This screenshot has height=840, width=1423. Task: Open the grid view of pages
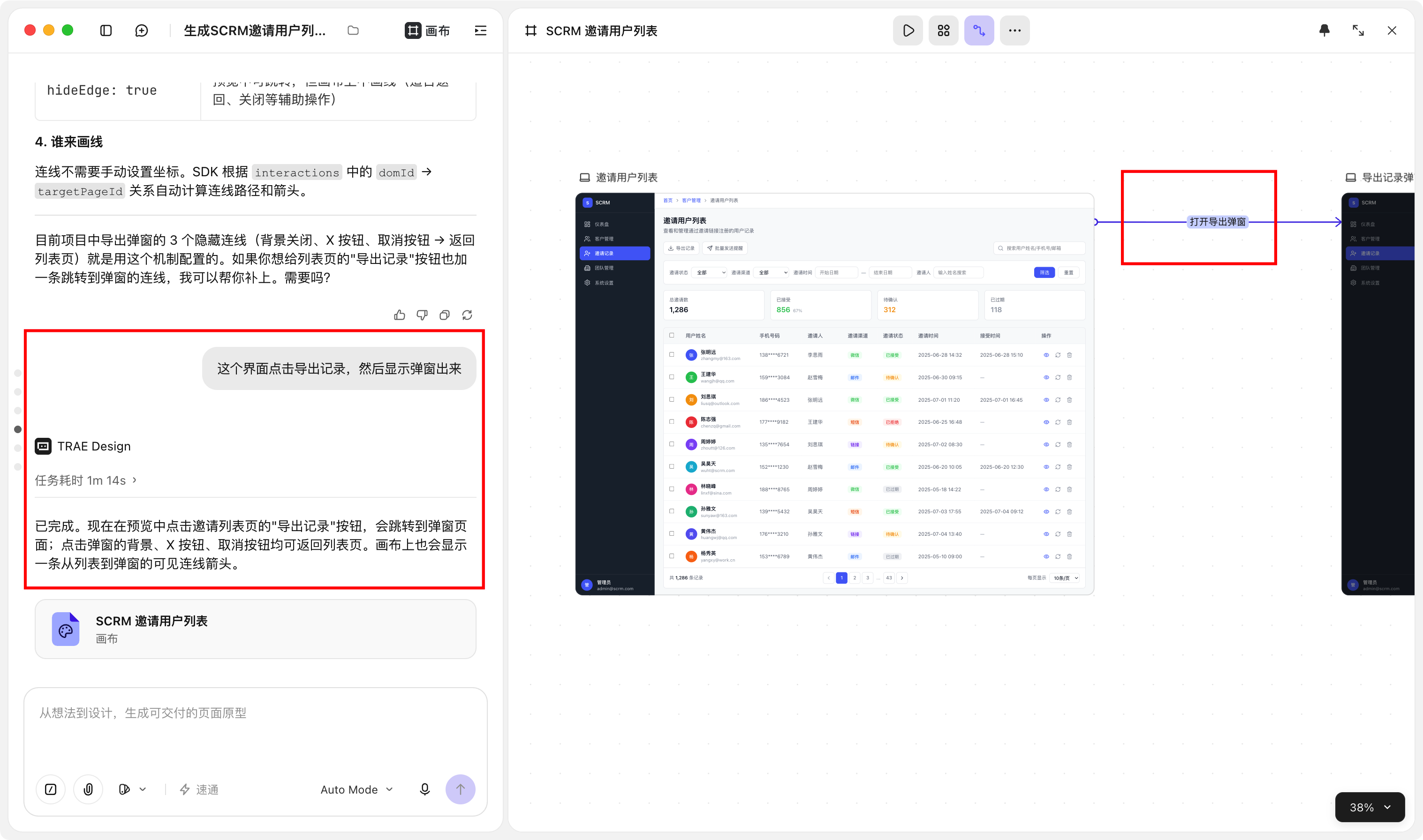pos(943,30)
